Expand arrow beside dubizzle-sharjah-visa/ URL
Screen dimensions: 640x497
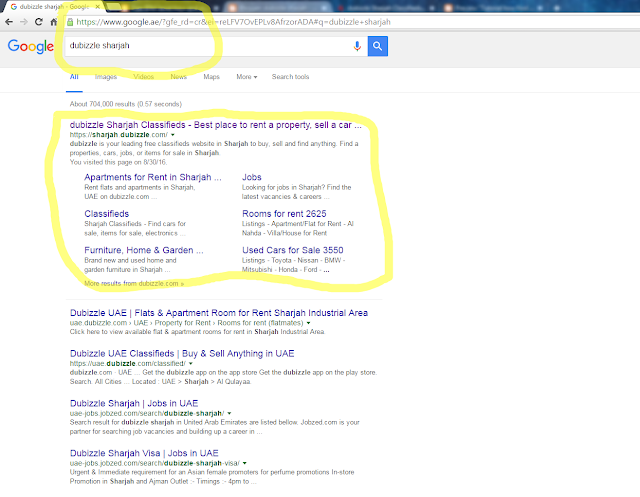(x=245, y=463)
